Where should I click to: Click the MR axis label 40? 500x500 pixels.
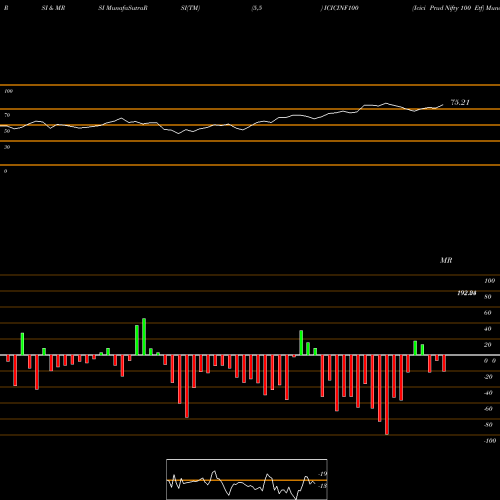488,329
